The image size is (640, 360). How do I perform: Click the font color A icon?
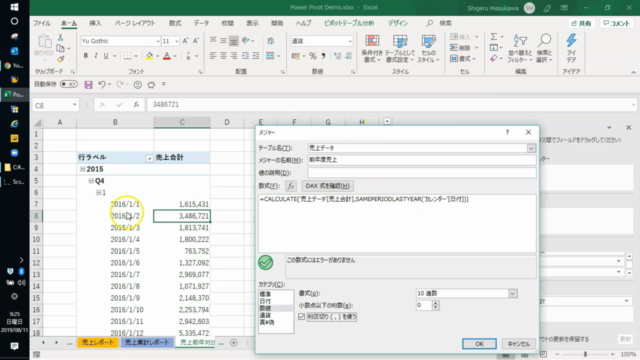[x=167, y=56]
